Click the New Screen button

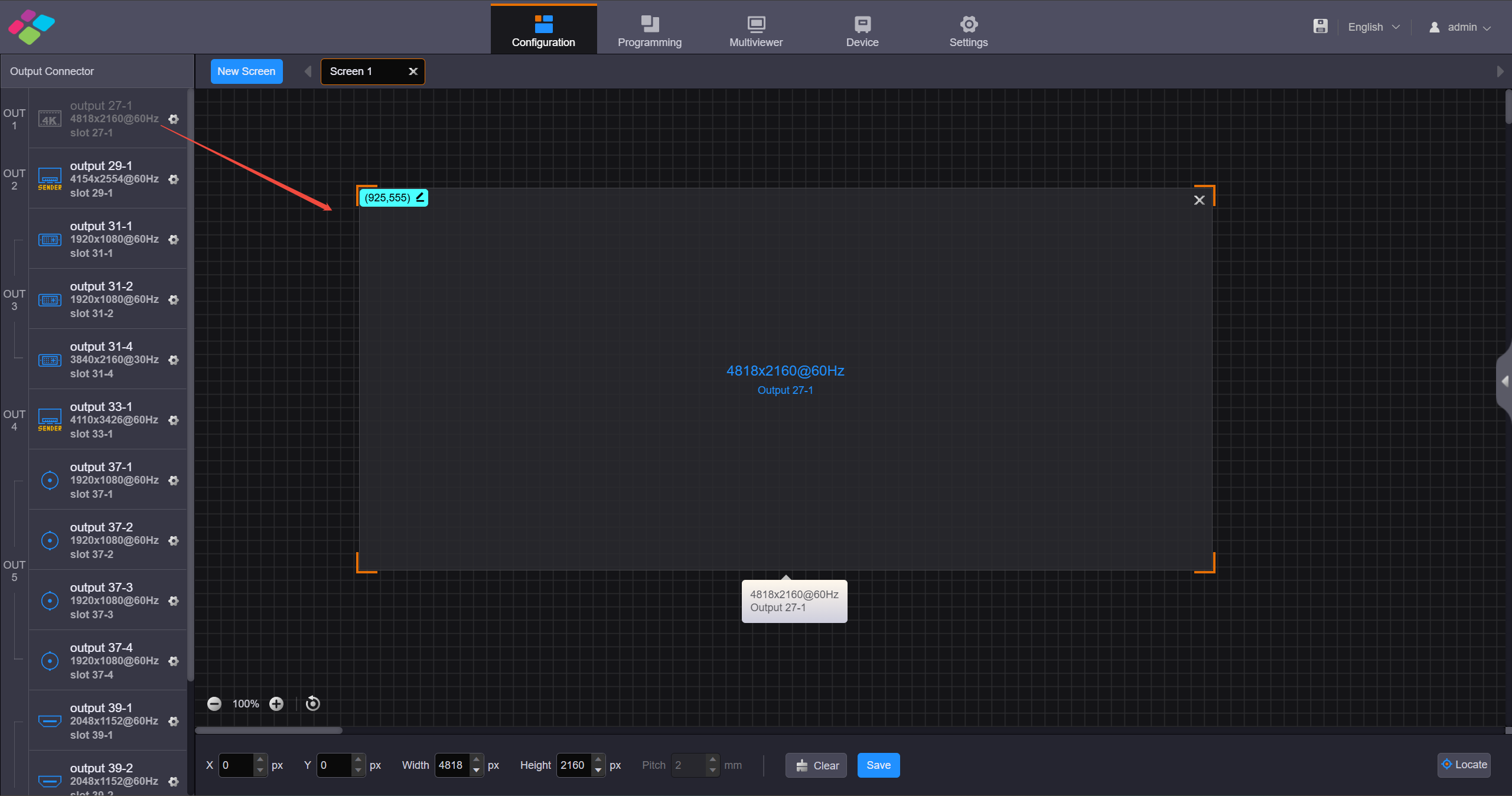[246, 71]
